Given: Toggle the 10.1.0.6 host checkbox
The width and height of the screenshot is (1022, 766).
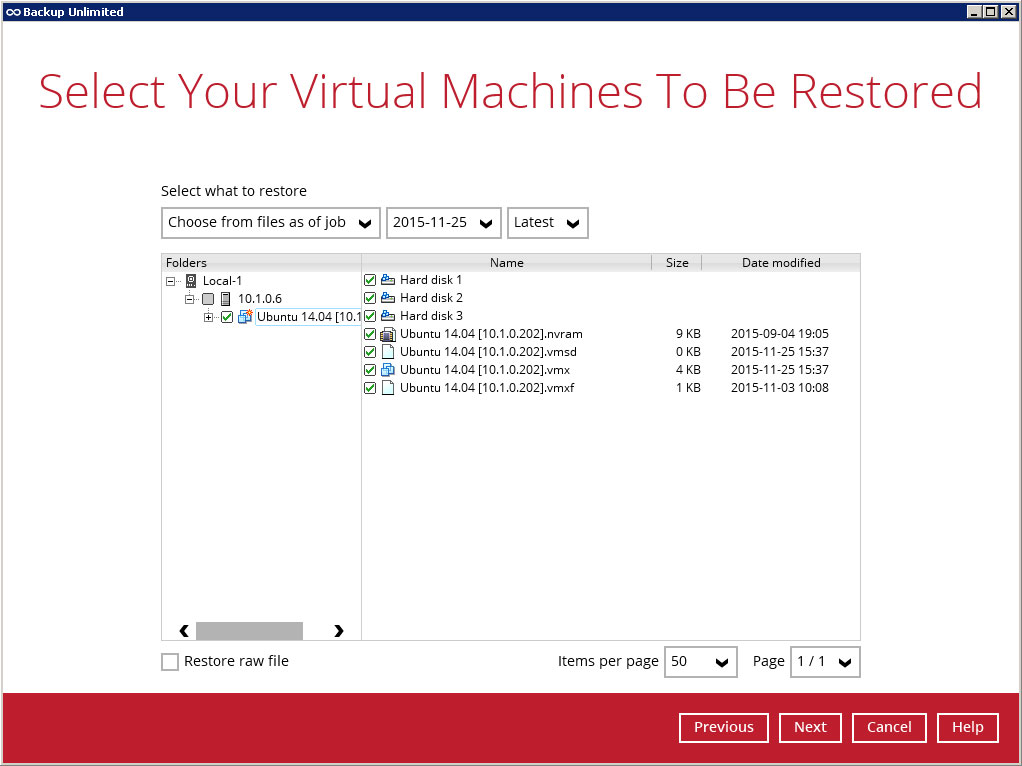Looking at the screenshot, I should 208,299.
